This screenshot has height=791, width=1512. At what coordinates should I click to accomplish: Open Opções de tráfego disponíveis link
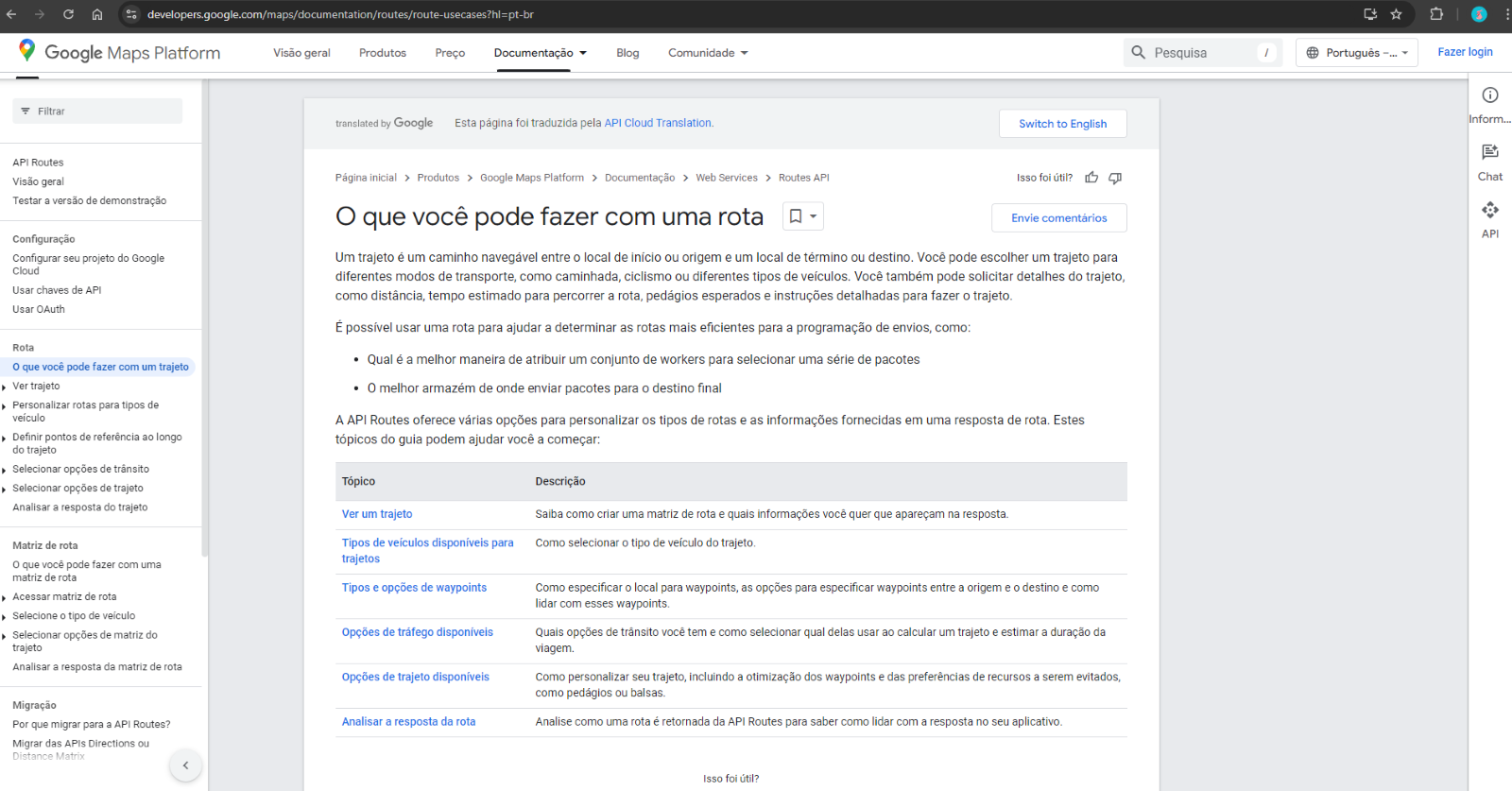point(418,632)
